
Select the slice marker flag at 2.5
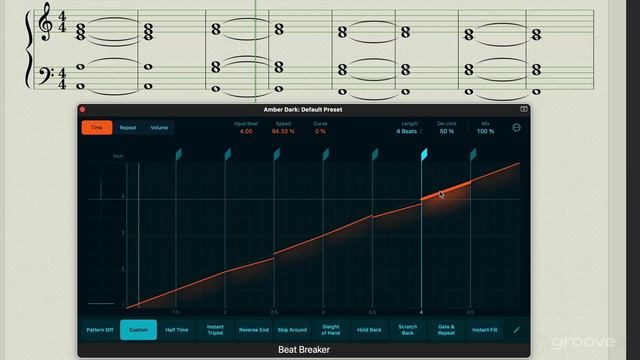pos(277,154)
